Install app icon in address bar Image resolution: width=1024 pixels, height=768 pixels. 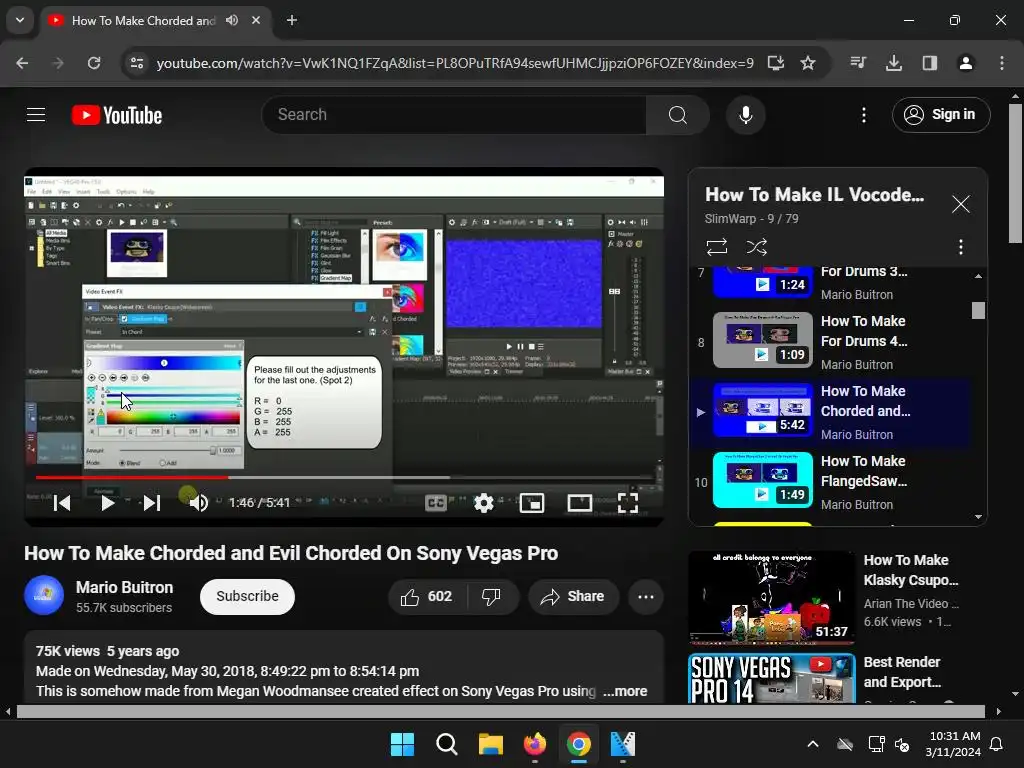775,63
